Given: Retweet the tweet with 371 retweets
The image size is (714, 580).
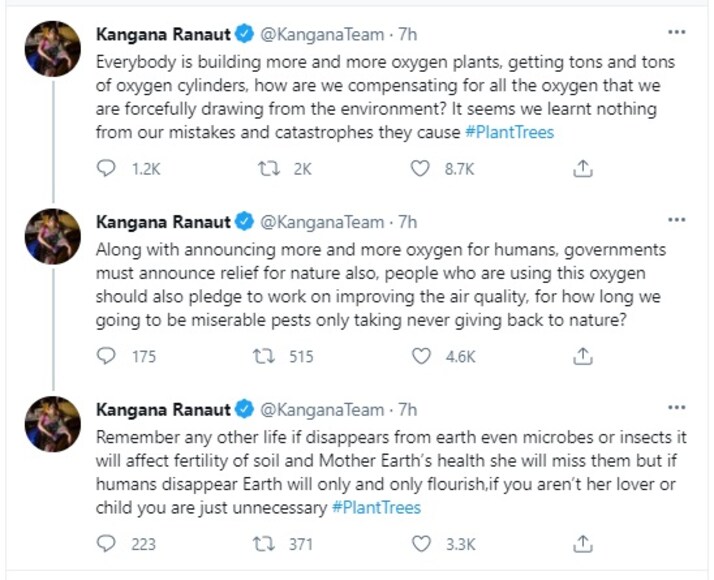Looking at the screenshot, I should [x=268, y=544].
